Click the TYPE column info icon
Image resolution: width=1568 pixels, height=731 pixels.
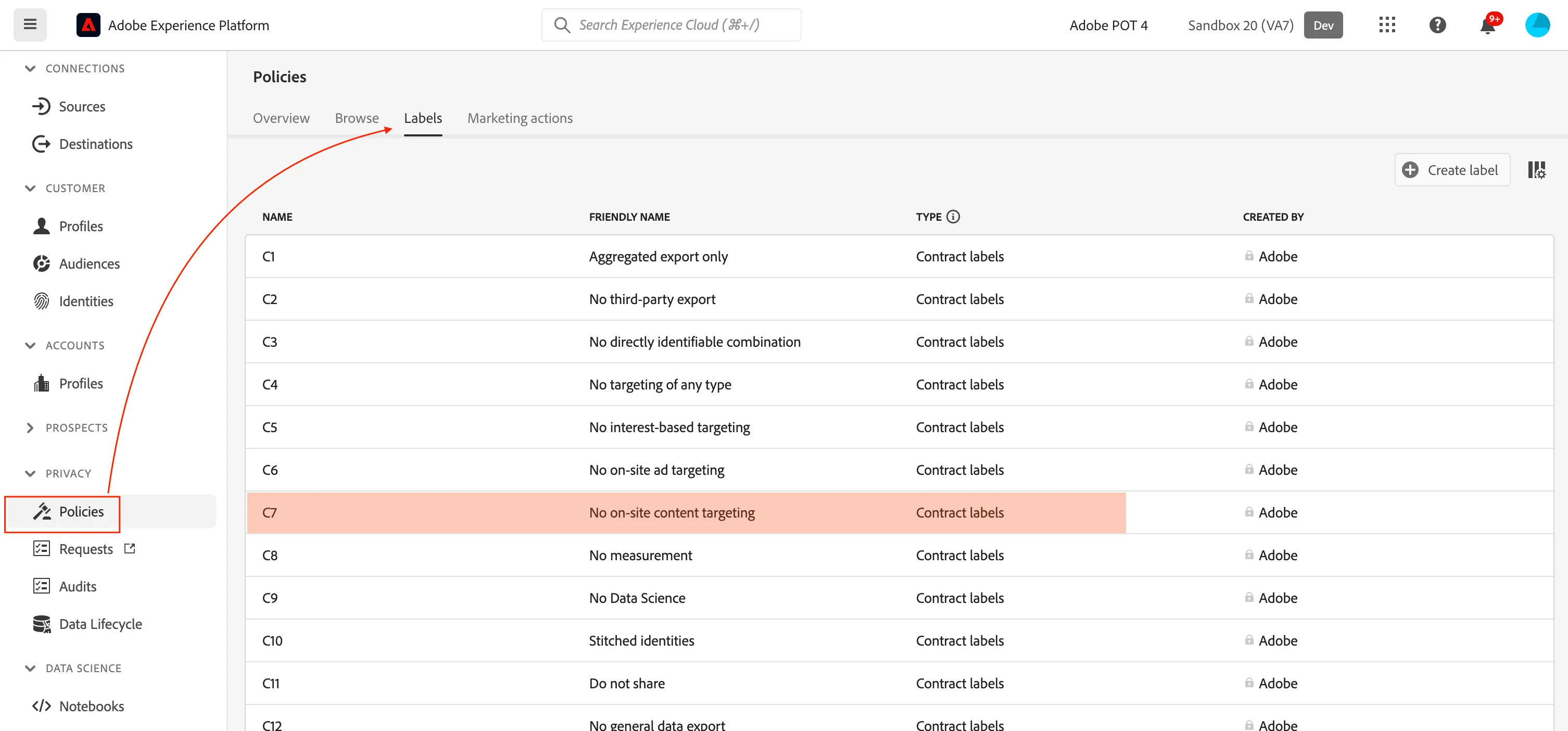tap(953, 217)
